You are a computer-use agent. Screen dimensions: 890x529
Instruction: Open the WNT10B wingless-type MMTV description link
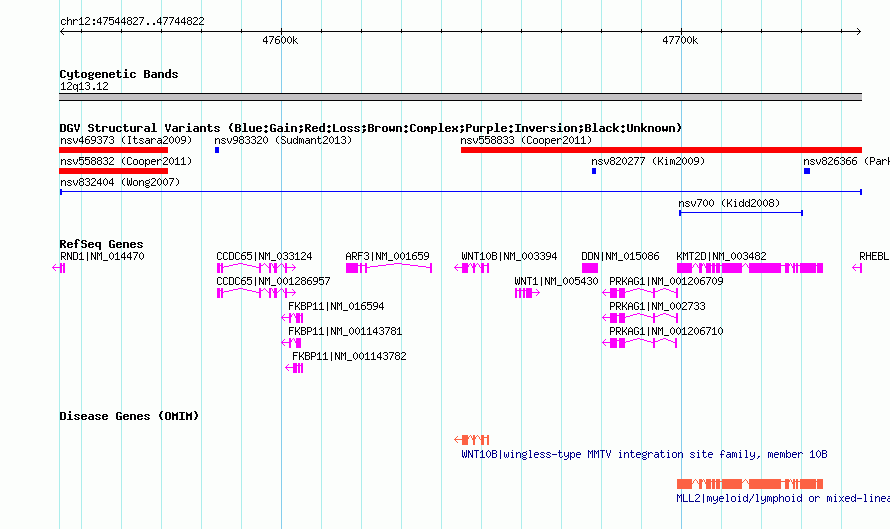click(x=644, y=455)
